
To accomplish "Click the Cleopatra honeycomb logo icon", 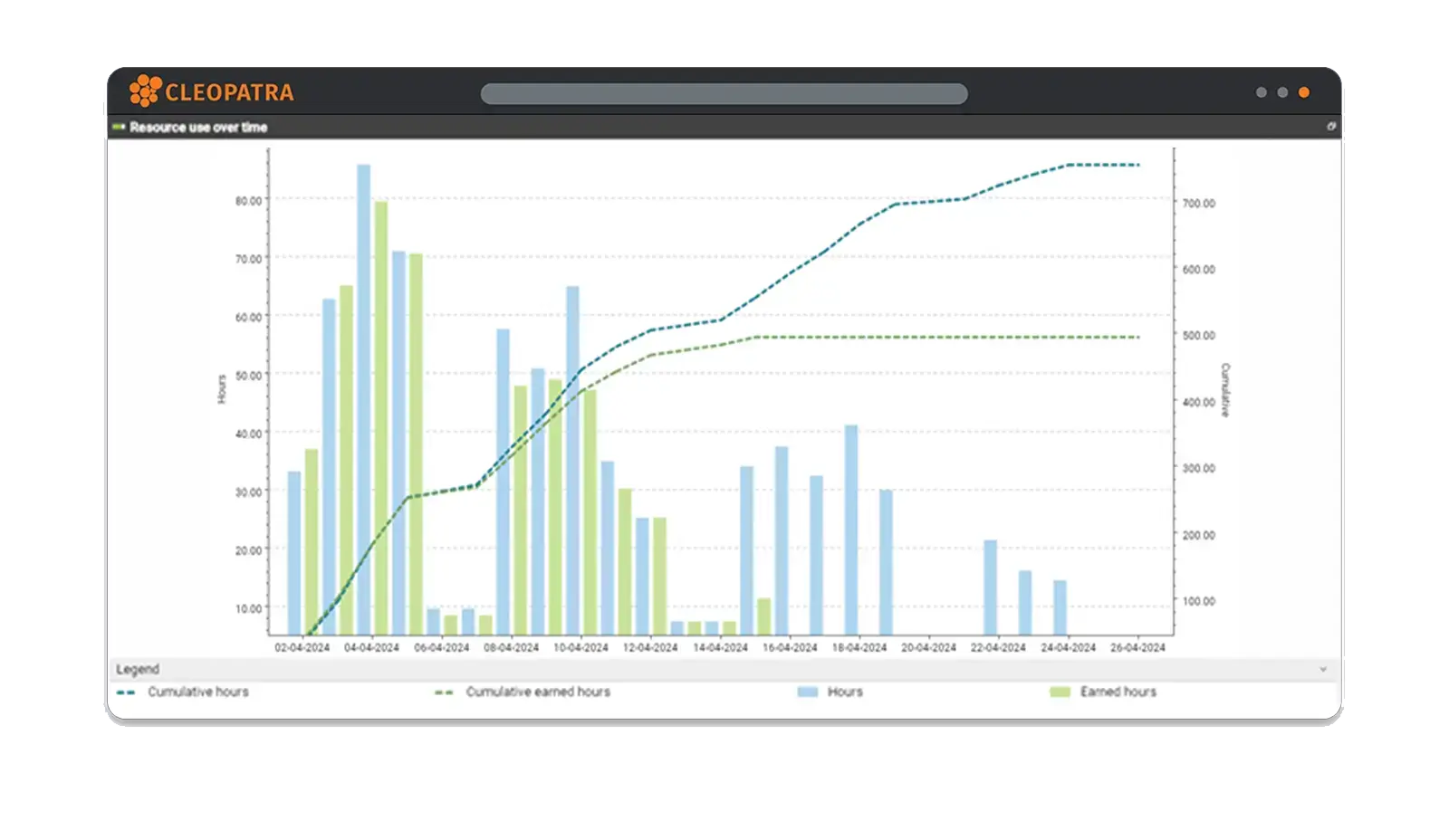I will (x=145, y=91).
